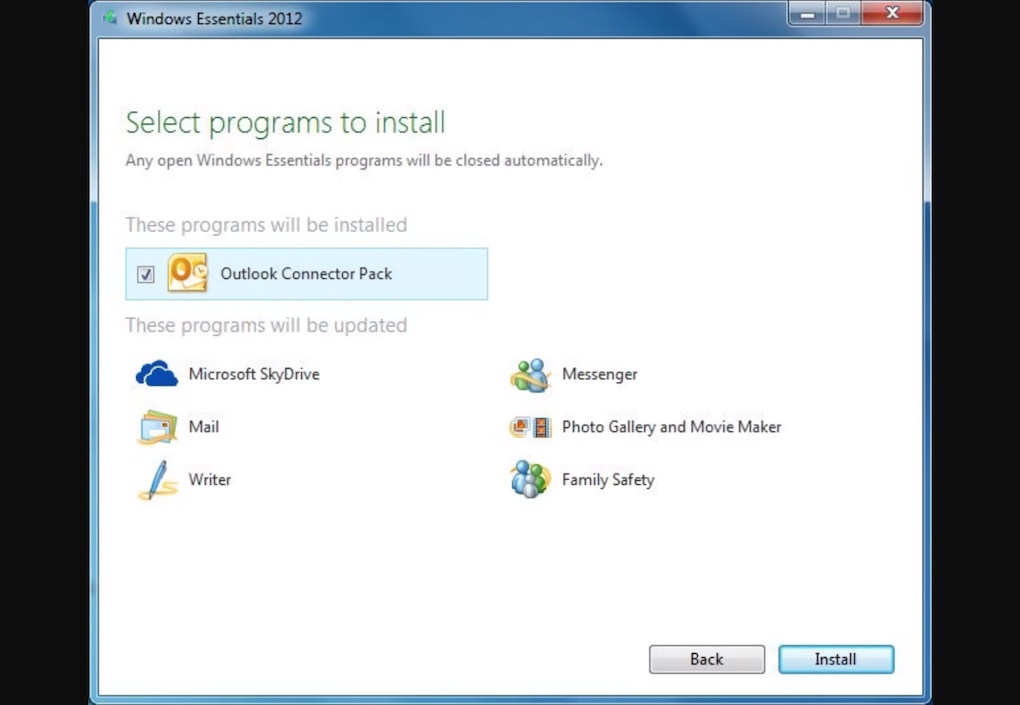Click the Select programs to install heading

pyautogui.click(x=285, y=122)
